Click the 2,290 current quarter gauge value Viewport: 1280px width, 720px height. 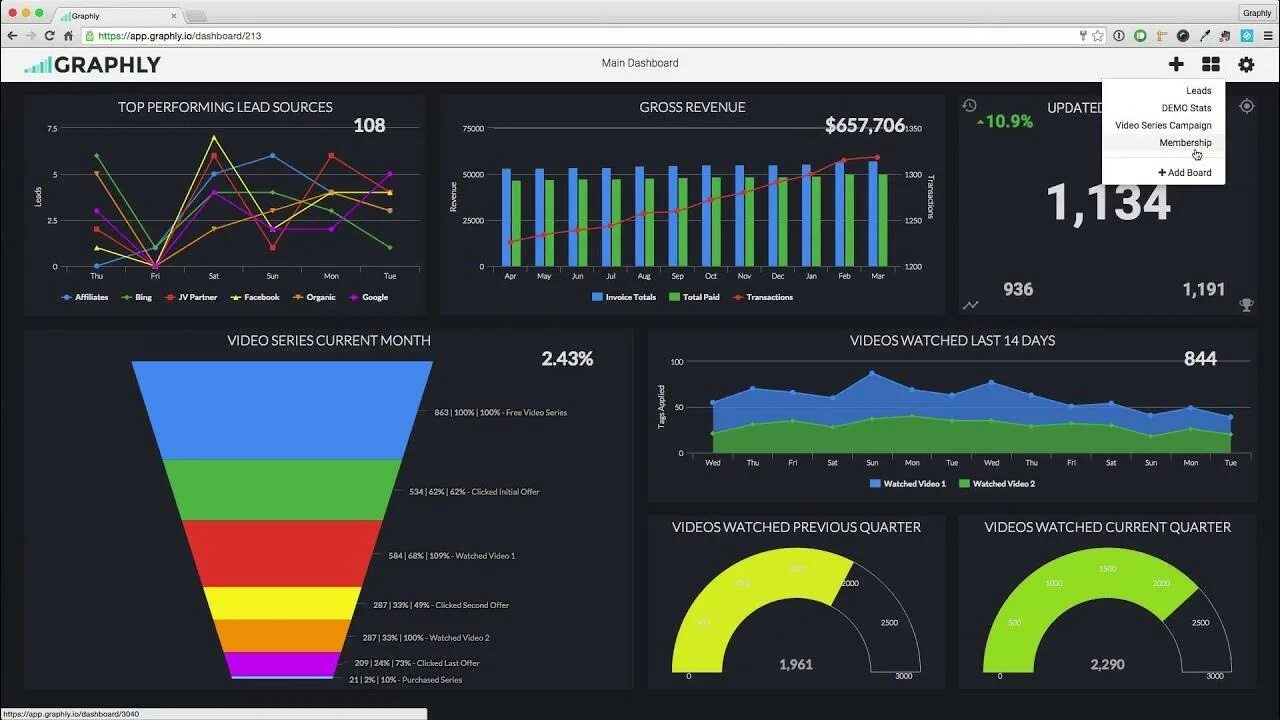tap(1107, 664)
